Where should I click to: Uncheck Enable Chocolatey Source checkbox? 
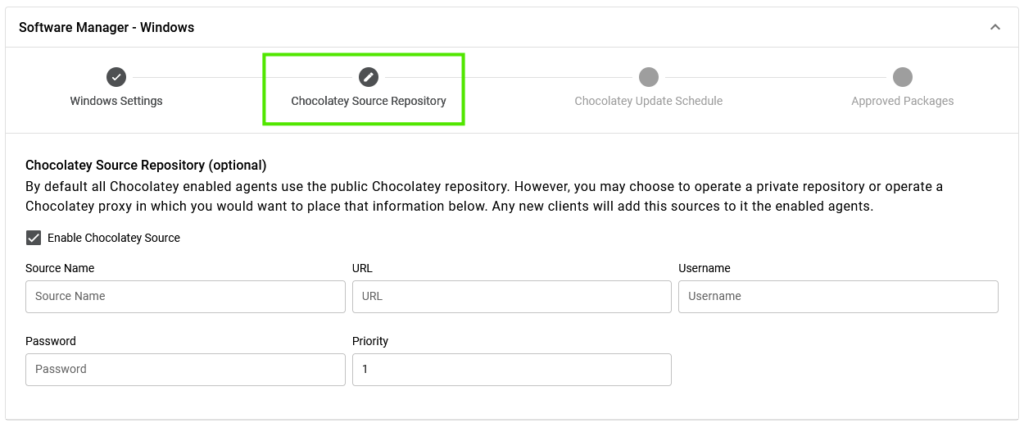click(33, 238)
